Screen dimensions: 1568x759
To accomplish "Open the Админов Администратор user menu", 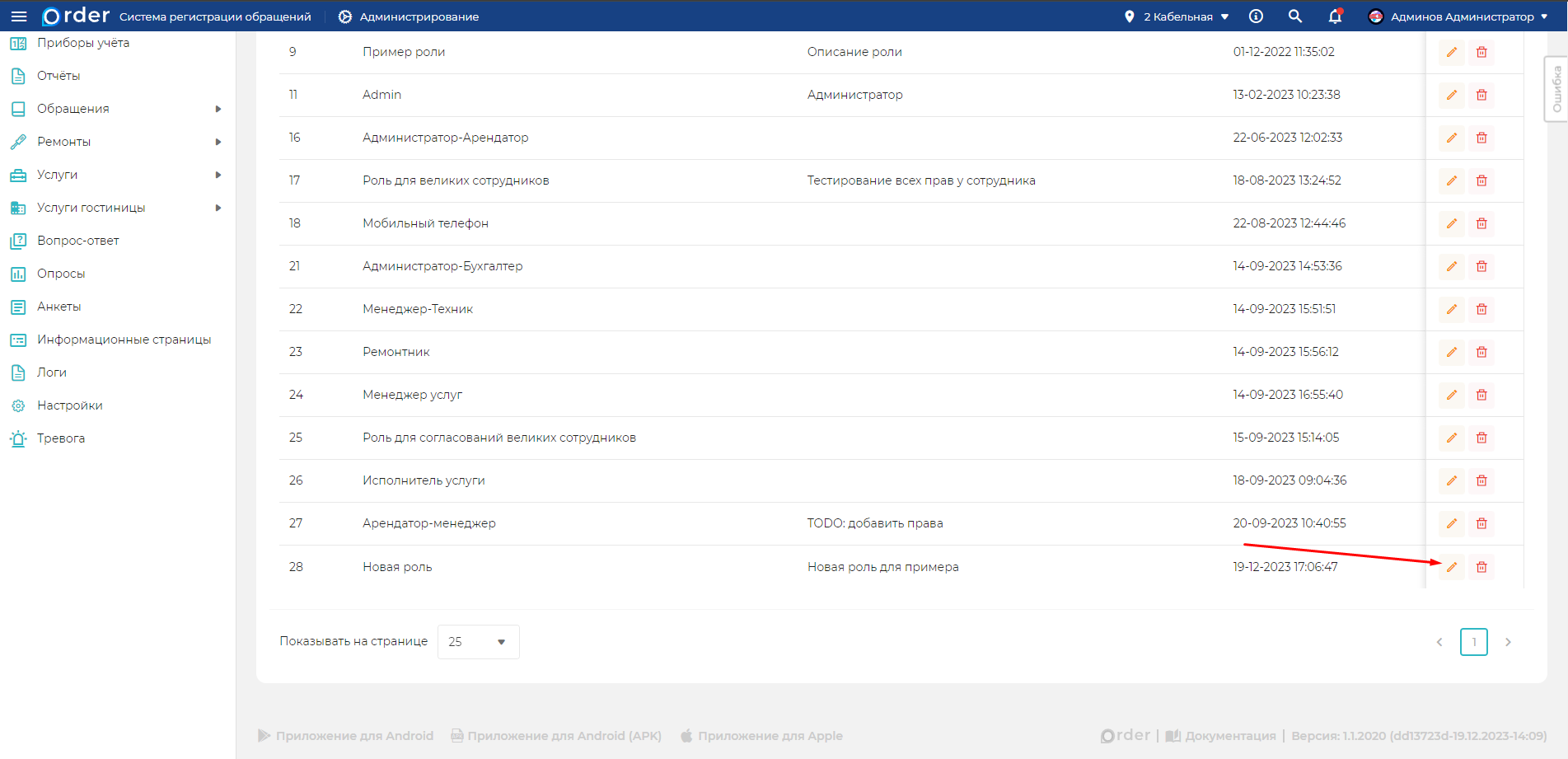I will (1458, 16).
